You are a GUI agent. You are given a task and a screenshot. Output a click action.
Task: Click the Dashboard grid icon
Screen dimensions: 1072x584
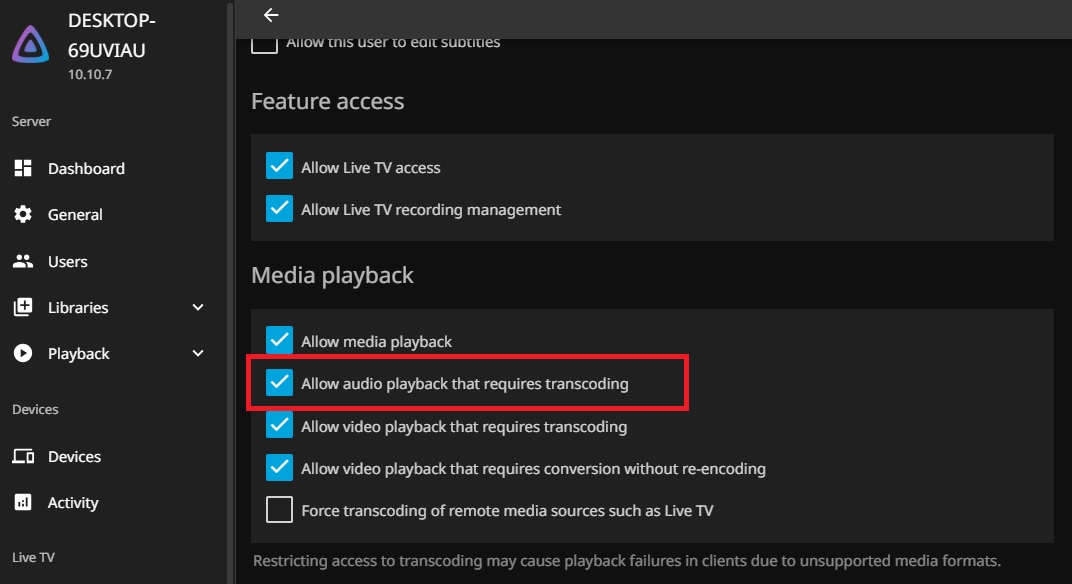point(23,168)
